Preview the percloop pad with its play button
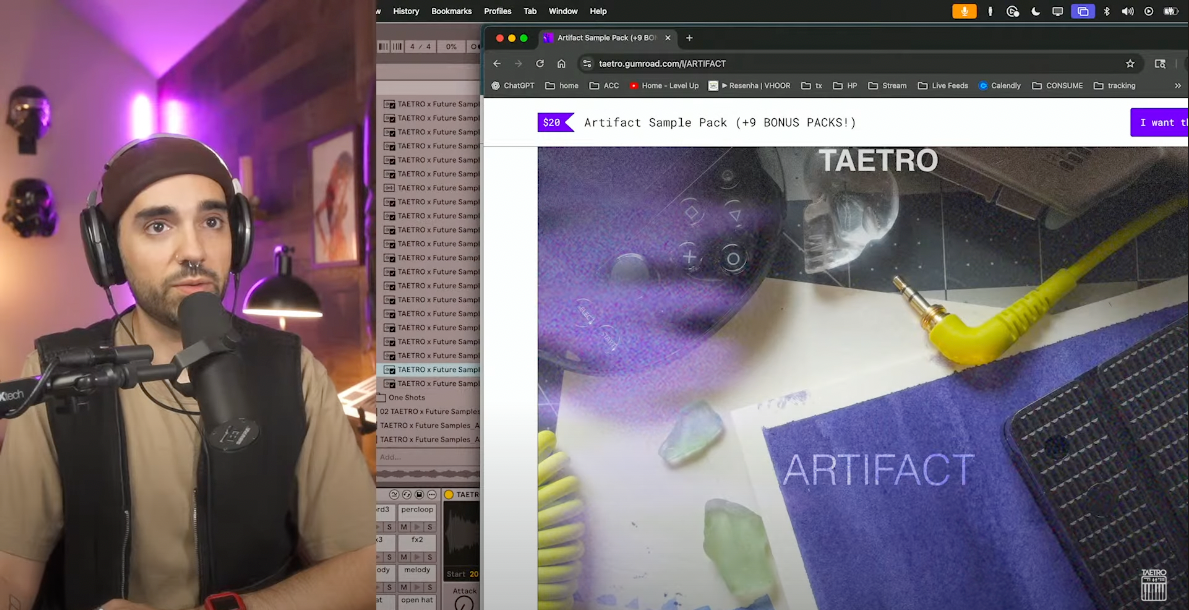 coord(417,527)
